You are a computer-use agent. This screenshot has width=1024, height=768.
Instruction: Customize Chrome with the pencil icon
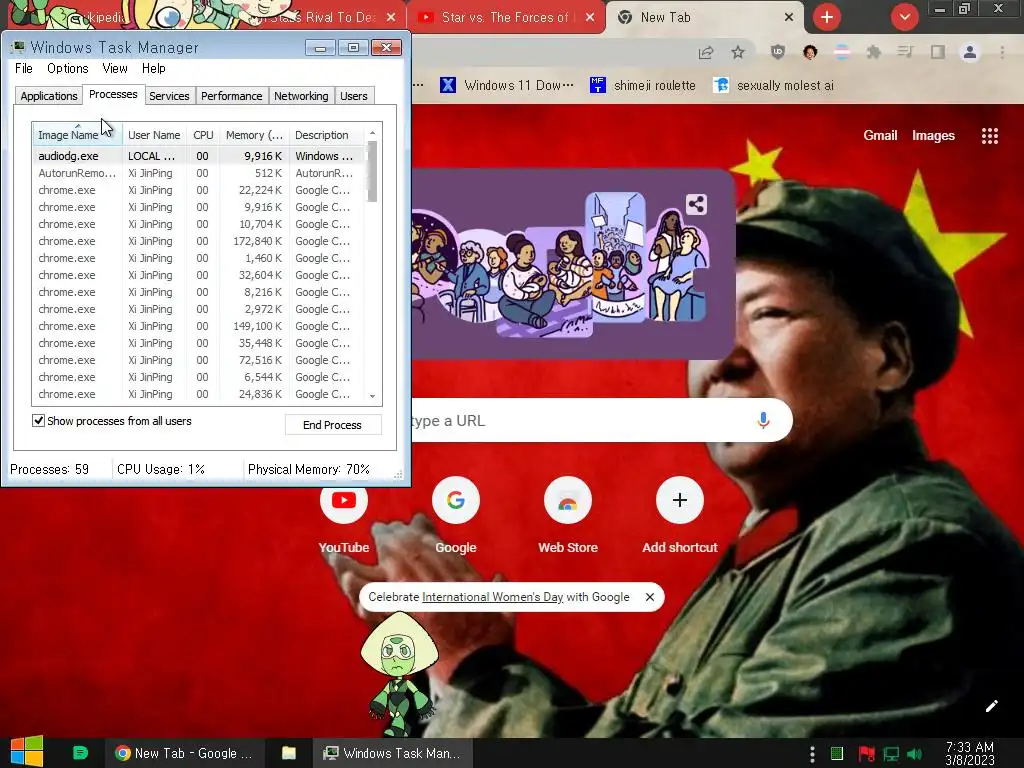click(x=991, y=706)
